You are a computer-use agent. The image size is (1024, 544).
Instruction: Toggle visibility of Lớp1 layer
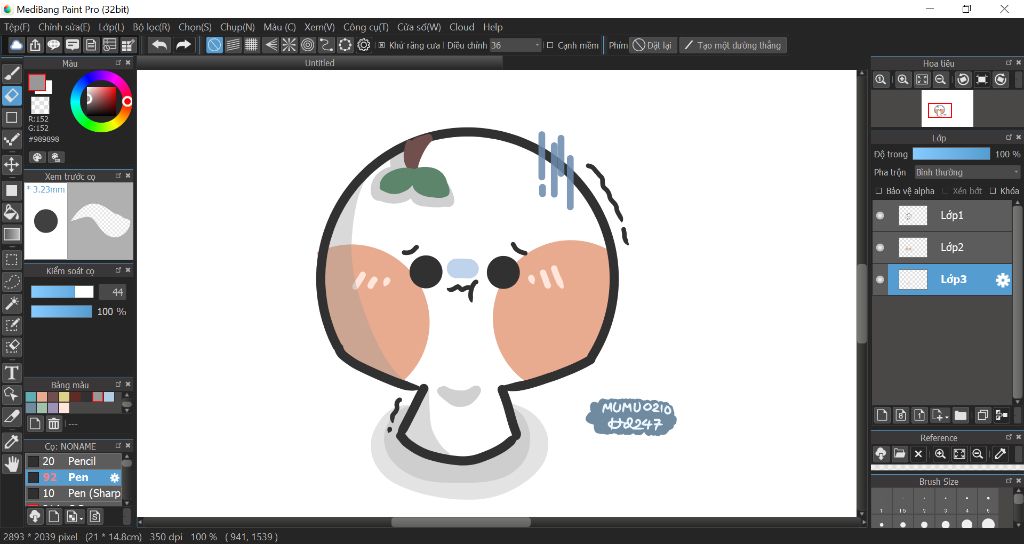[880, 216]
